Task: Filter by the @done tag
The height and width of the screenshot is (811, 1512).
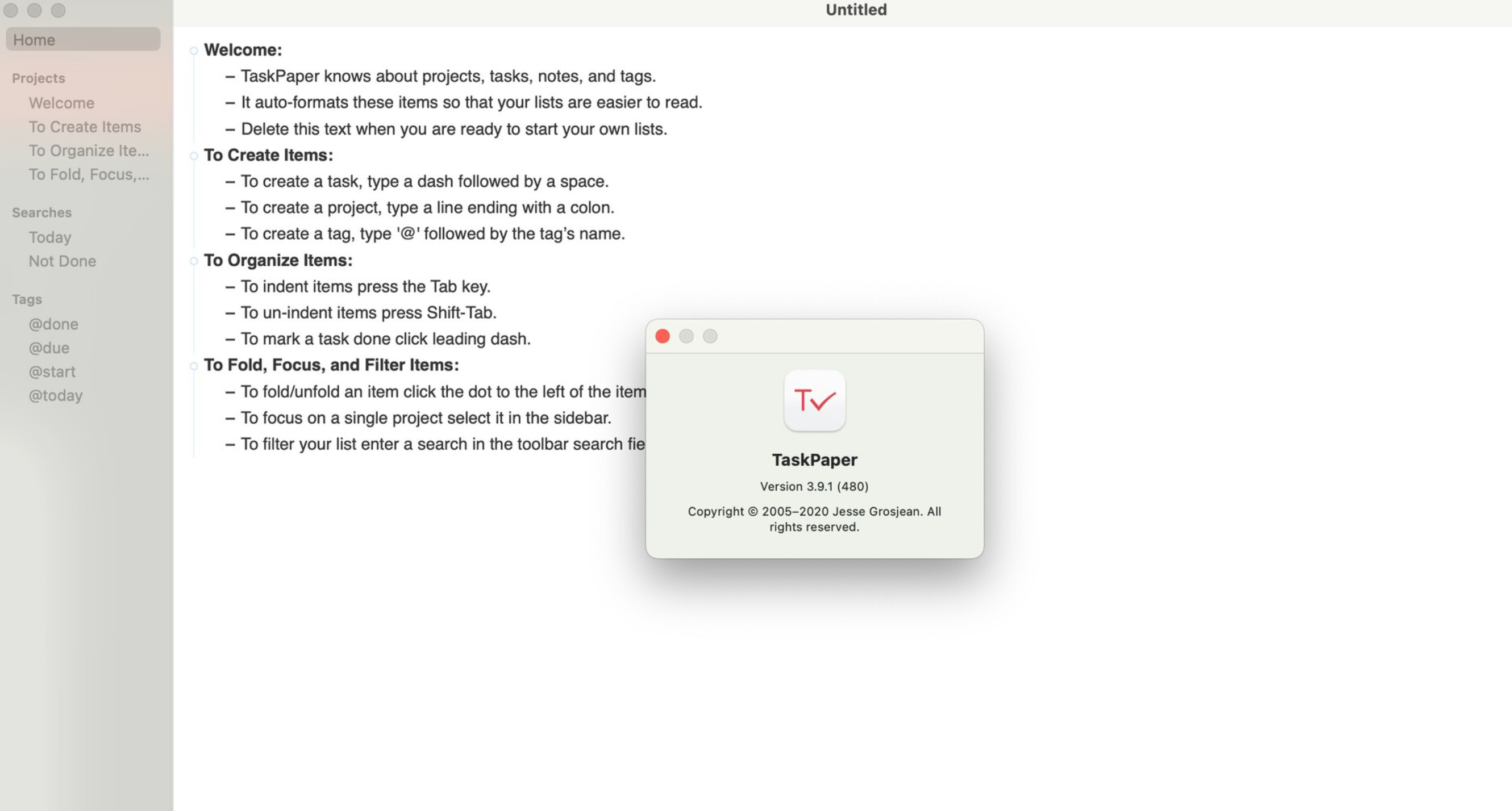Action: click(x=53, y=324)
